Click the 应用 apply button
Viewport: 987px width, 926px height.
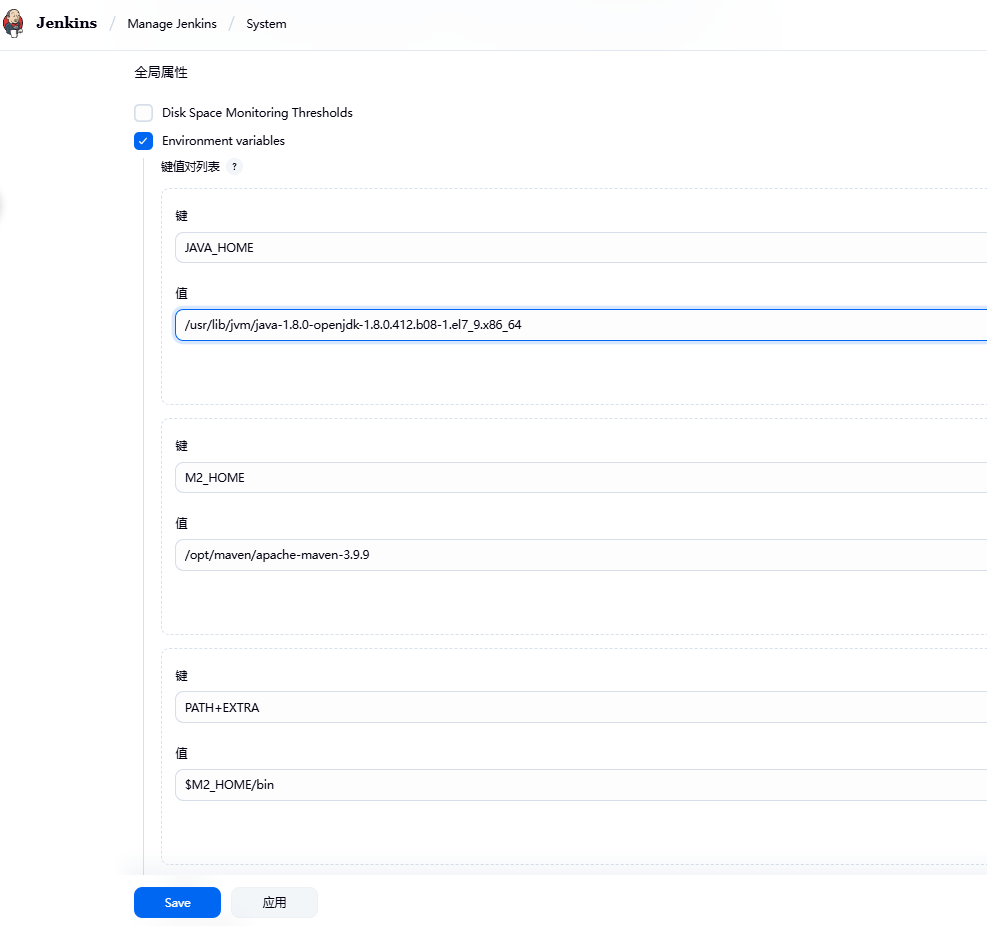[274, 903]
